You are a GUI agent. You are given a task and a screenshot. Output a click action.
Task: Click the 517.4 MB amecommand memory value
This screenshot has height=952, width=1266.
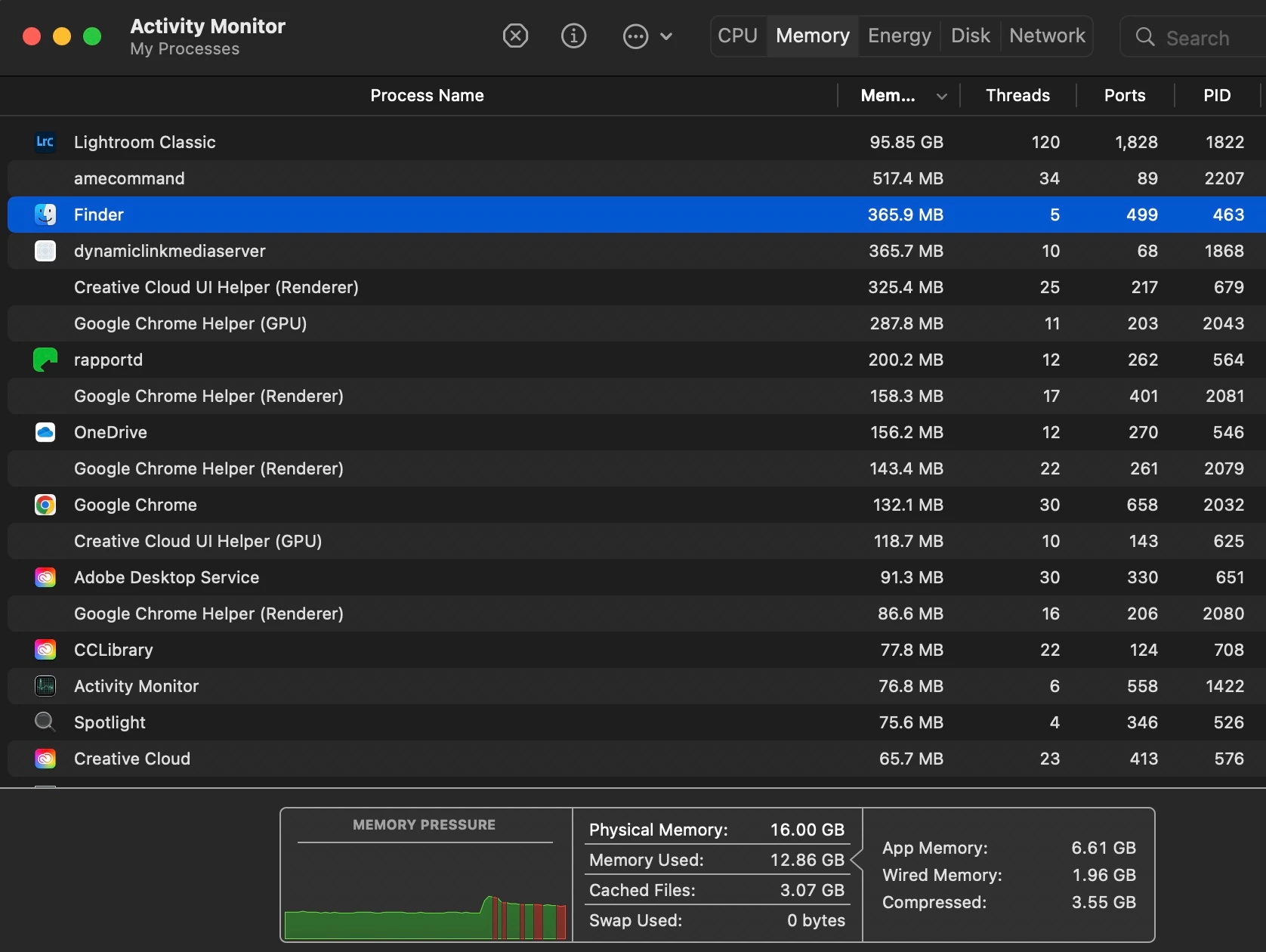pyautogui.click(x=908, y=178)
